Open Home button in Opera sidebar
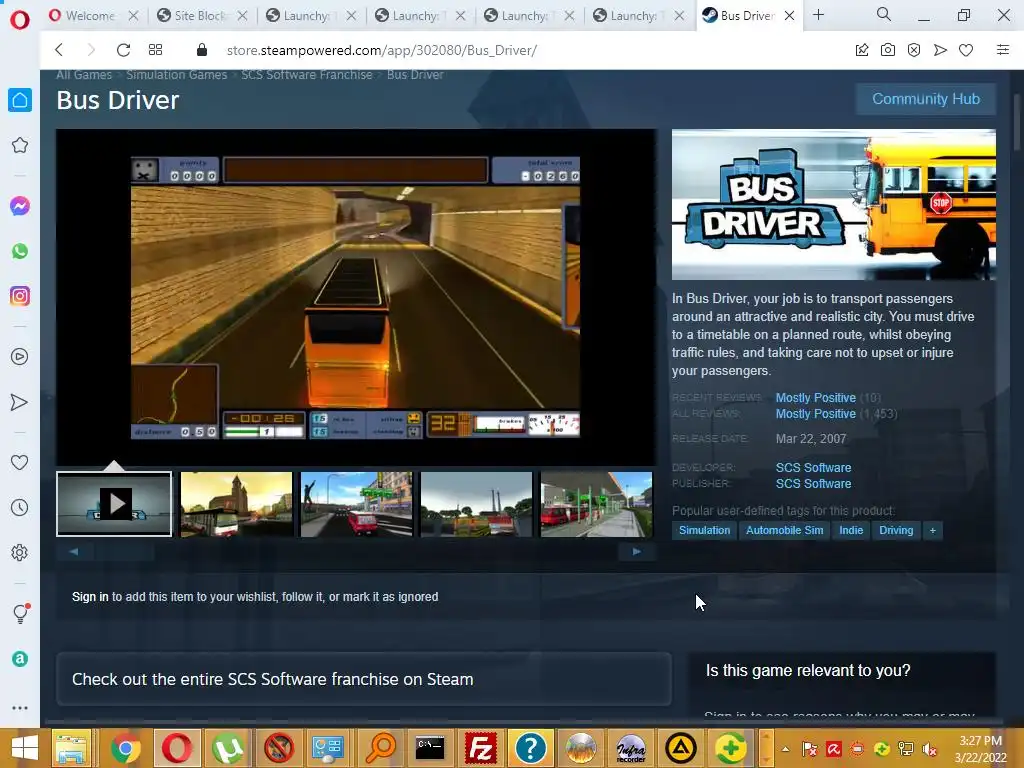Viewport: 1024px width, 768px height. coord(20,100)
